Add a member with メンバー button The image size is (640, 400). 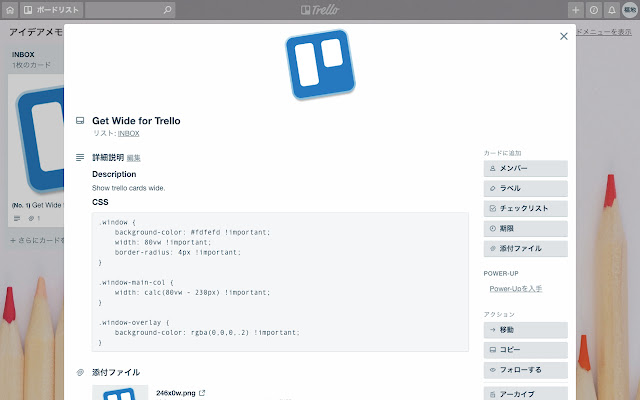click(526, 168)
